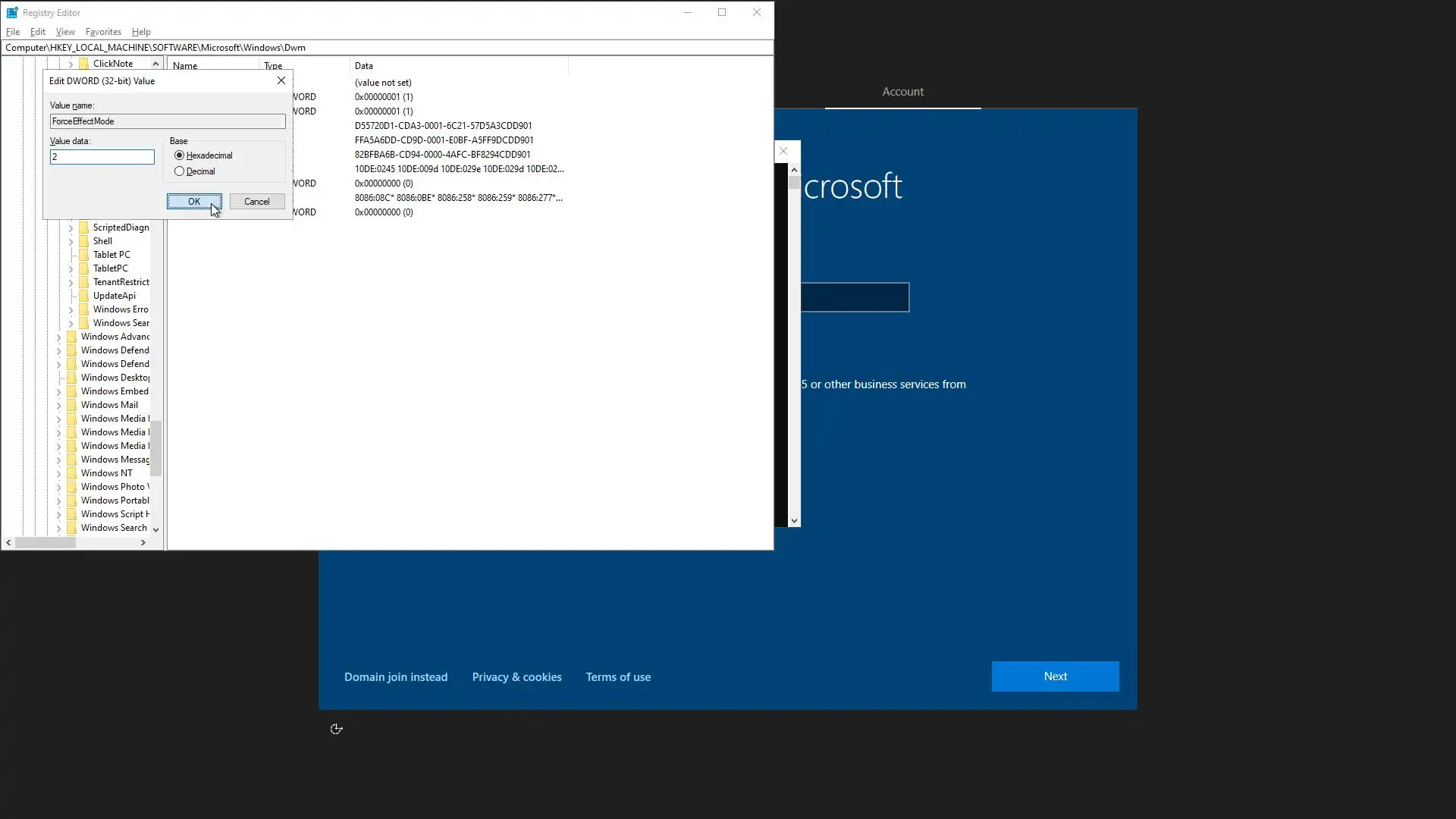
Task: Close the Edit DWORD dialog with X
Action: 281,80
